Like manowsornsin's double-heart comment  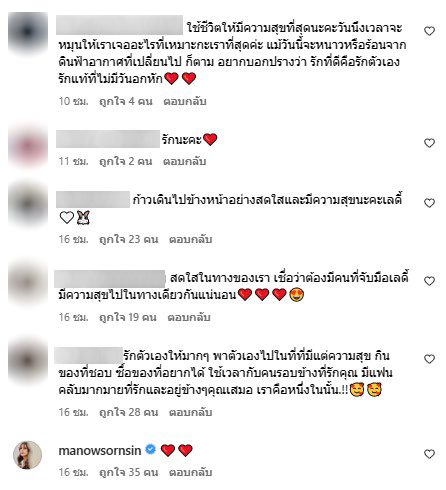point(429,454)
